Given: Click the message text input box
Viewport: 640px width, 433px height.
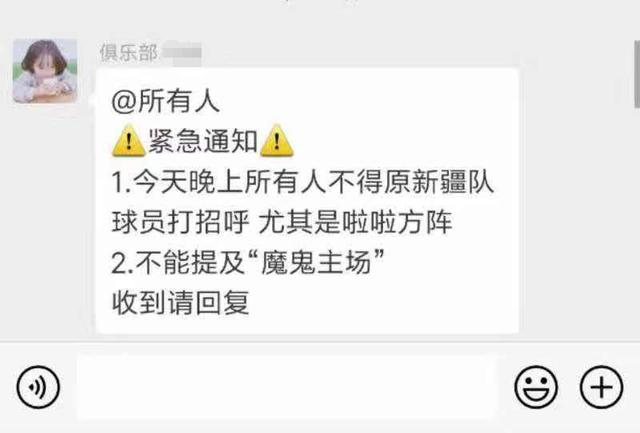Looking at the screenshot, I should [287, 387].
